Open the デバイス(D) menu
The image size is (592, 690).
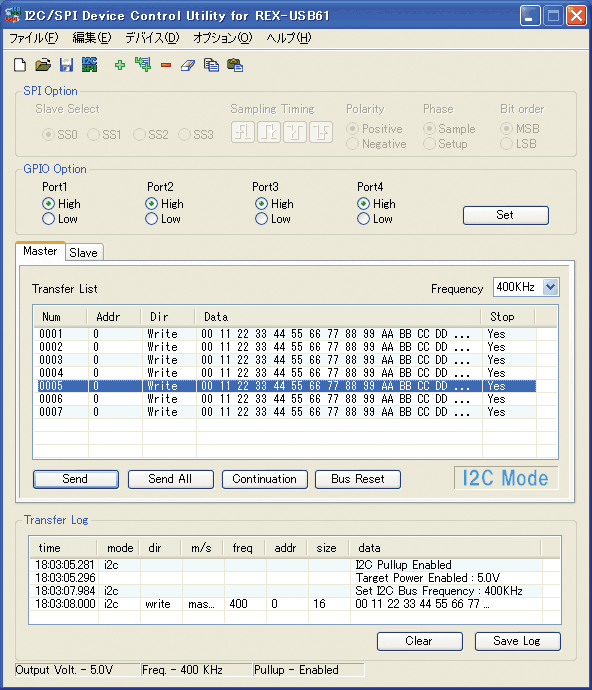(152, 38)
